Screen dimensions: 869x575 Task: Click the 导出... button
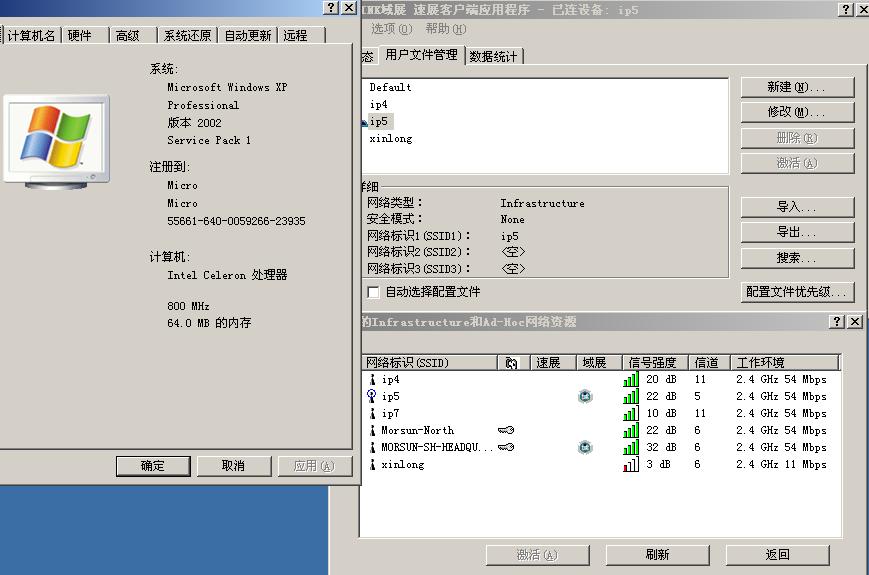797,232
